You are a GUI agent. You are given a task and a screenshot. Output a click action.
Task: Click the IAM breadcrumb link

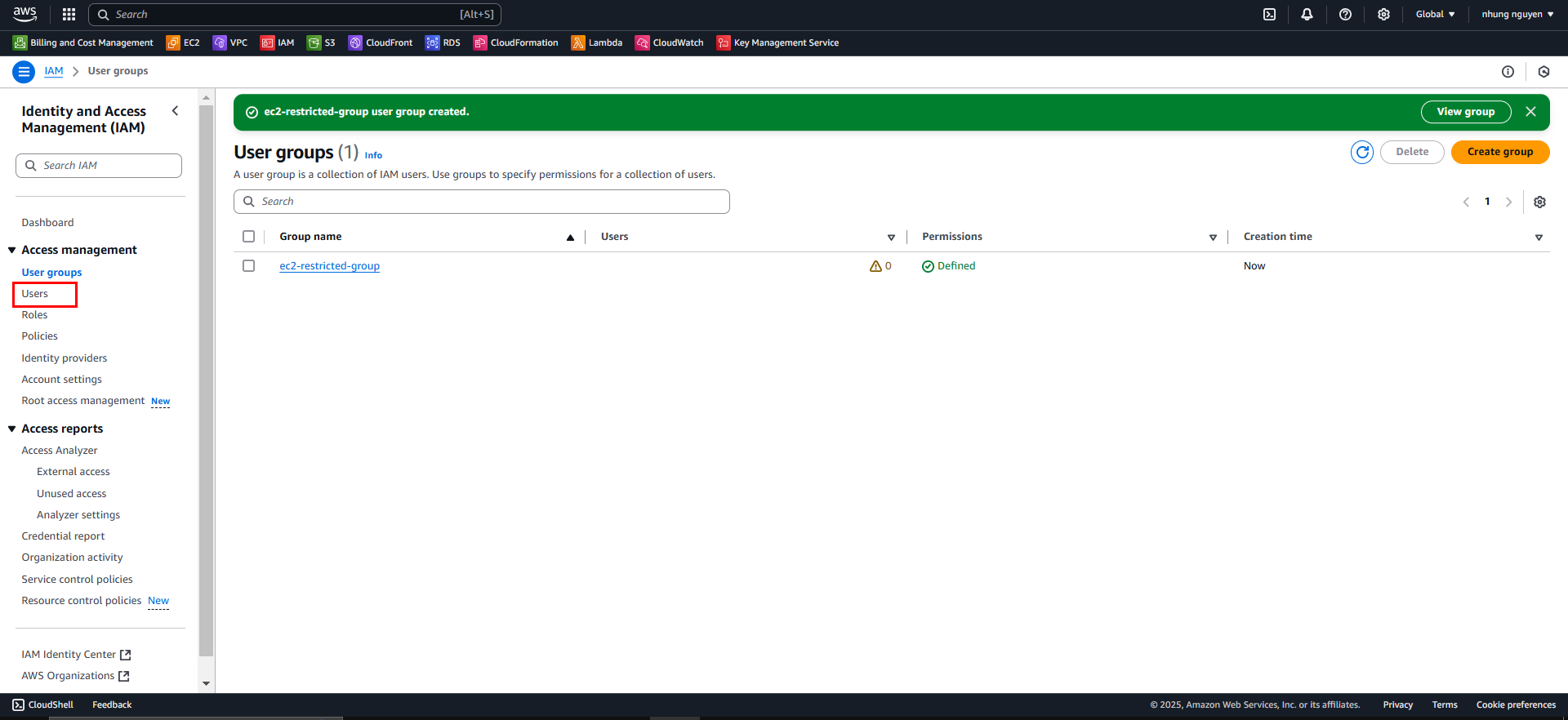tap(54, 71)
